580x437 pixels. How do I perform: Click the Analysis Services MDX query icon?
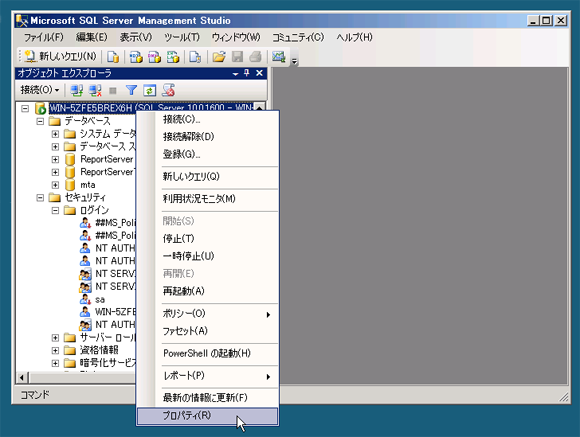(x=136, y=57)
